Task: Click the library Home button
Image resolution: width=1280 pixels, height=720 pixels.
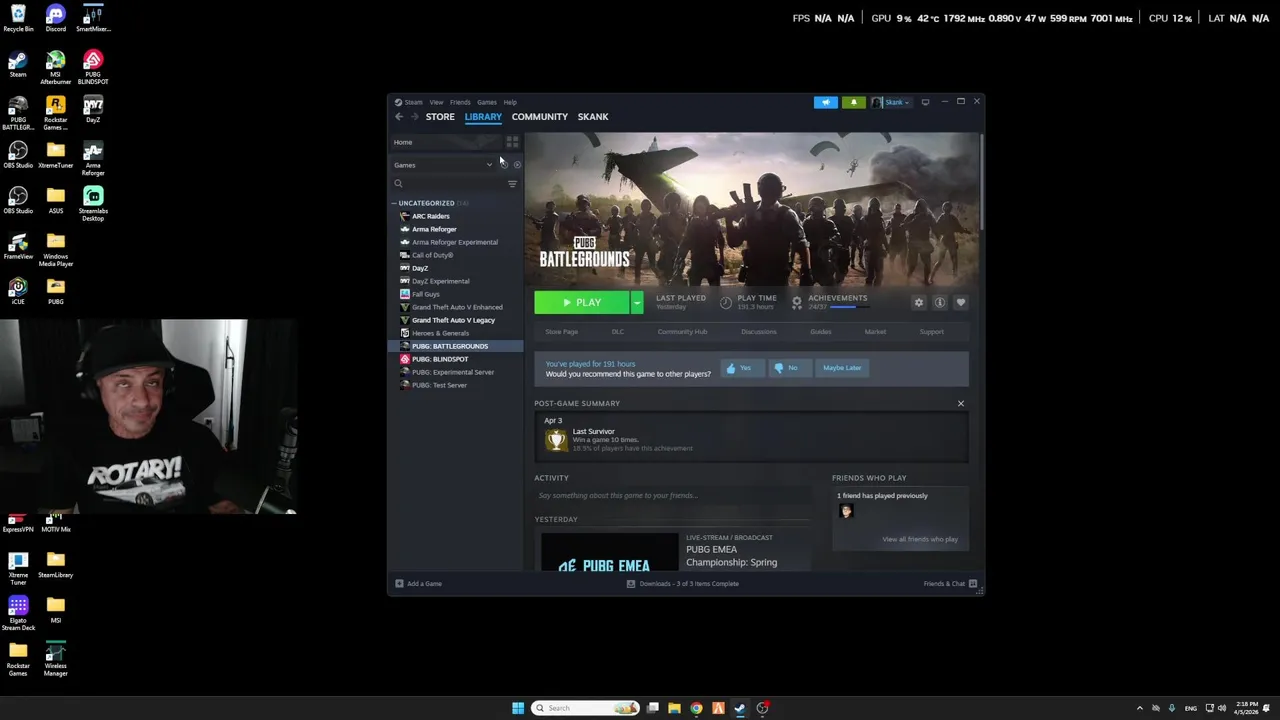Action: click(446, 142)
